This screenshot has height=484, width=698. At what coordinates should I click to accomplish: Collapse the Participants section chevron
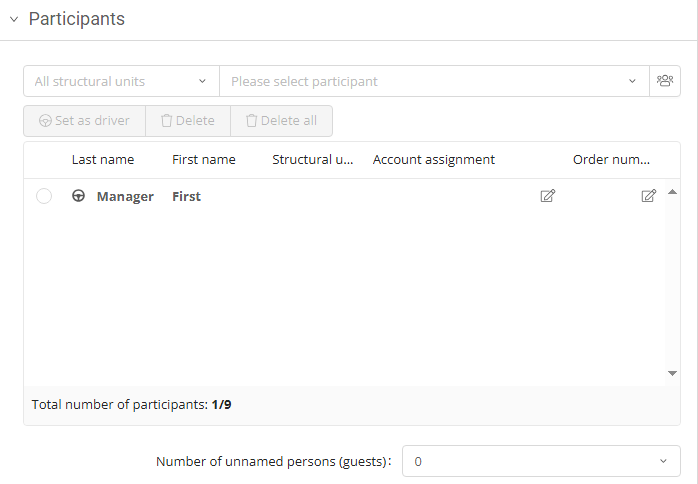click(14, 20)
